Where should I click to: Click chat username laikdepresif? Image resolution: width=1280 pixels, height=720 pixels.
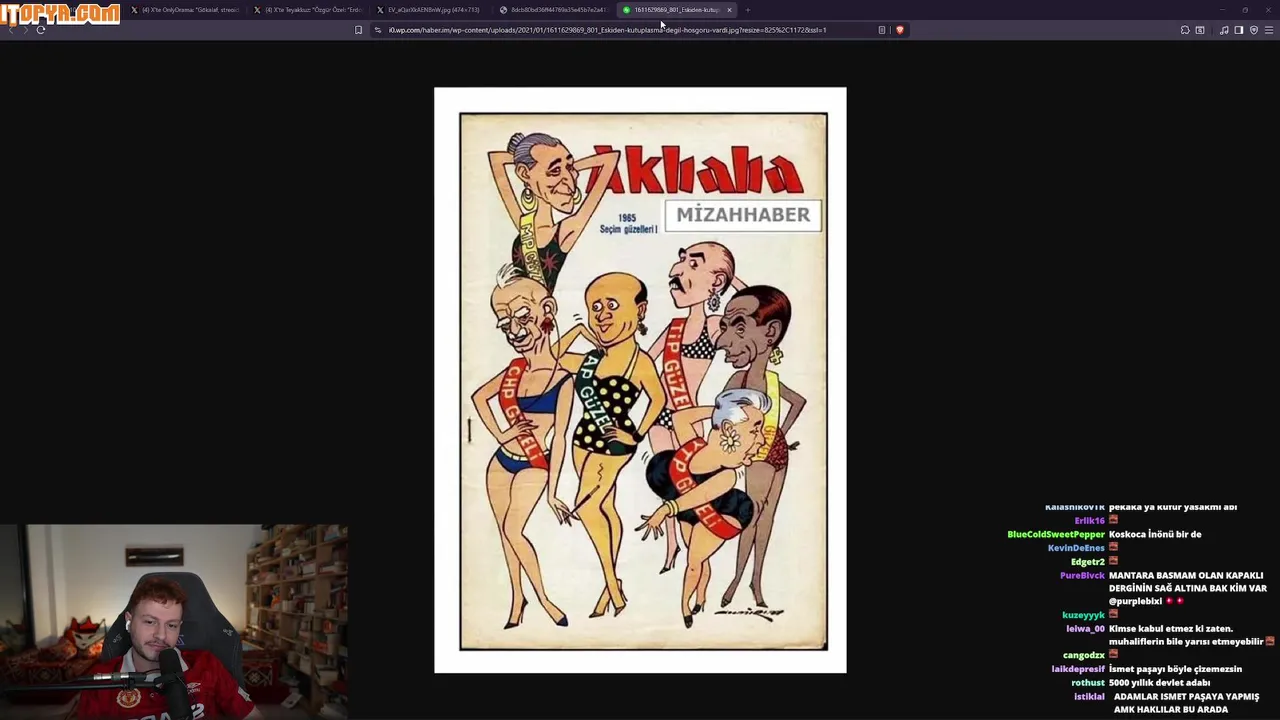click(x=1078, y=669)
